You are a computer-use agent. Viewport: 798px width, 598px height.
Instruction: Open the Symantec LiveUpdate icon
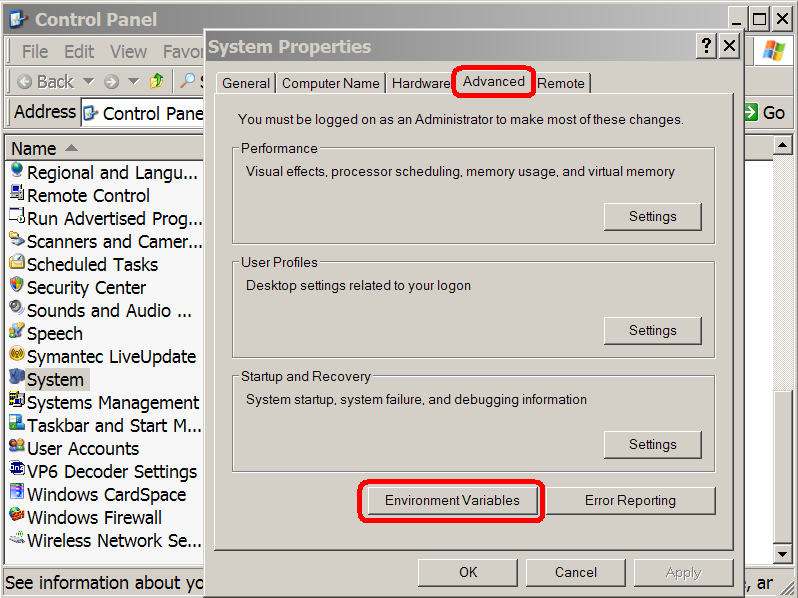[17, 354]
